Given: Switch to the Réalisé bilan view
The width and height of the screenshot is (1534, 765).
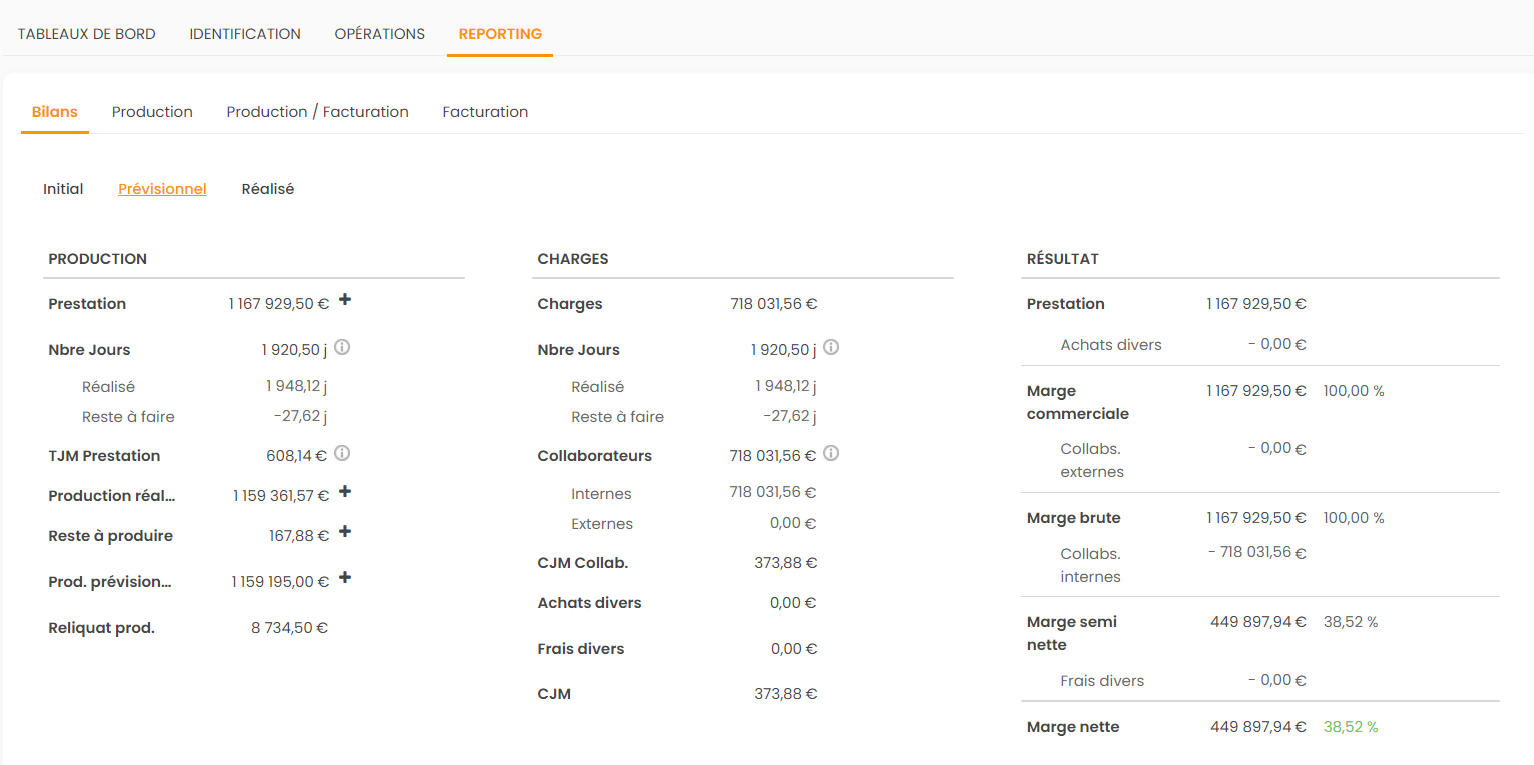Looking at the screenshot, I should (x=268, y=189).
